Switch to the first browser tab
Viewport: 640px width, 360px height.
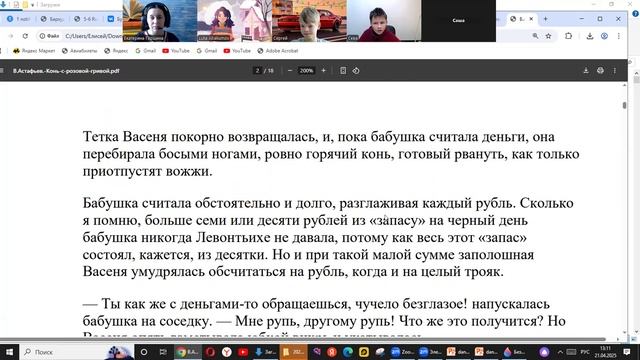pyautogui.click(x=19, y=19)
